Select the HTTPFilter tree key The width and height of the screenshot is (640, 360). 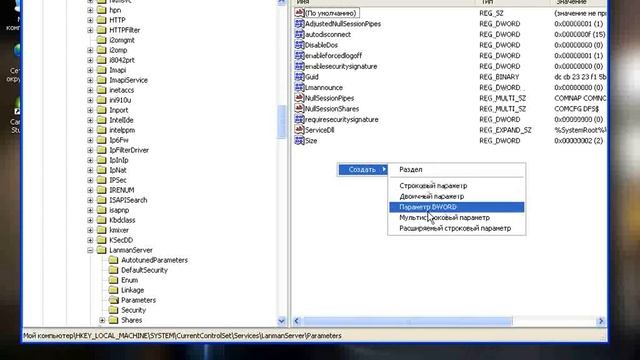(x=124, y=30)
